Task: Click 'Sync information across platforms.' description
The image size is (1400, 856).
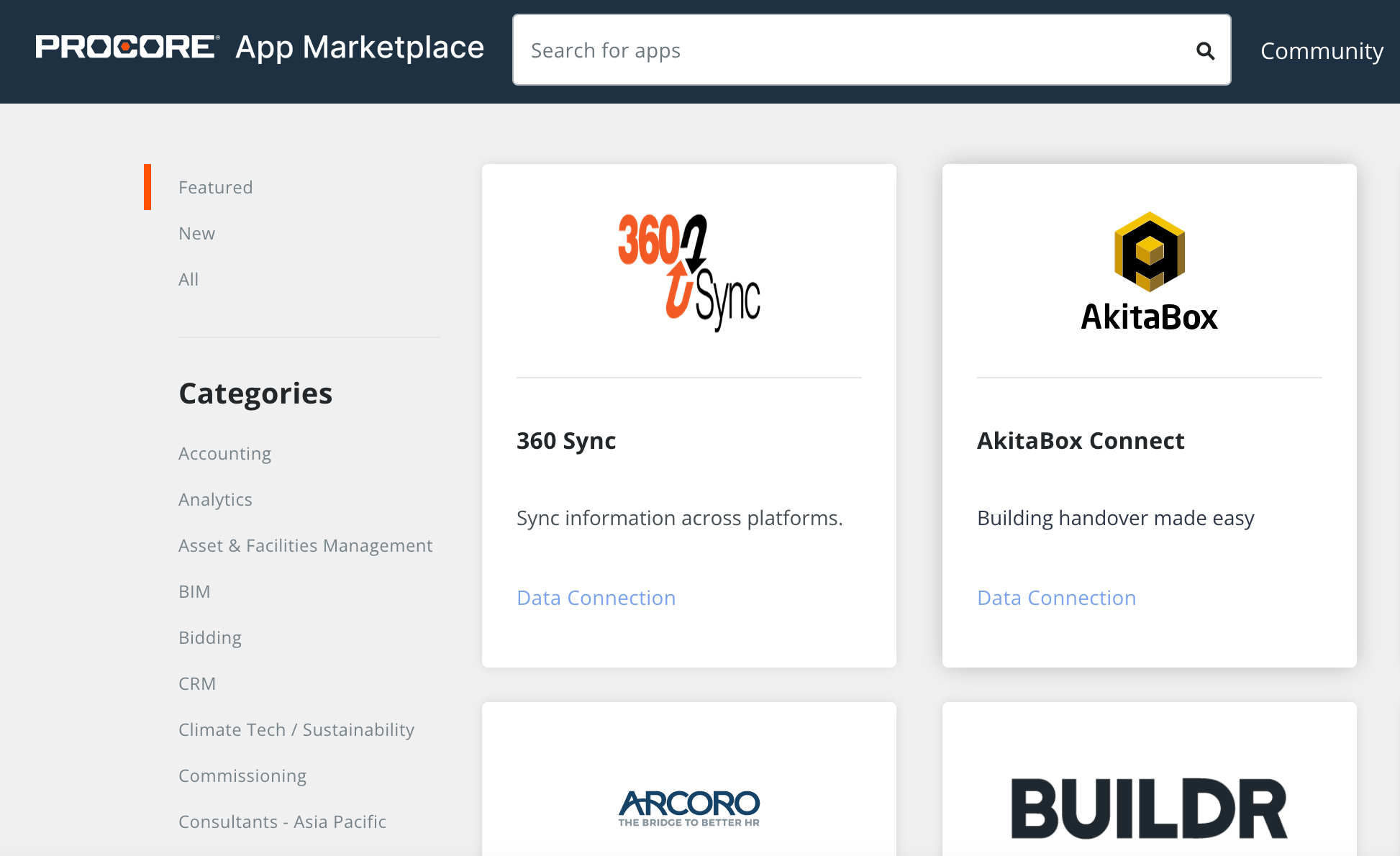Action: click(x=679, y=518)
